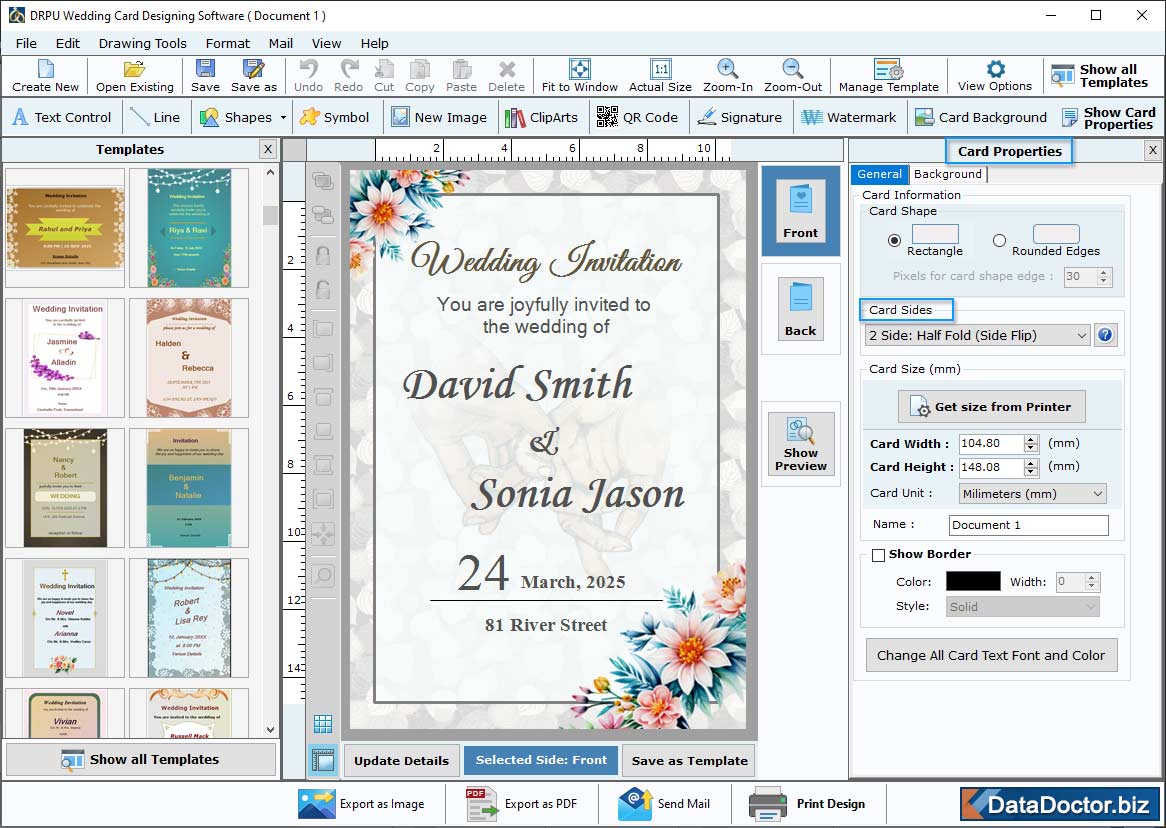This screenshot has width=1166, height=828.
Task: Export the design as Image
Action: 361,804
